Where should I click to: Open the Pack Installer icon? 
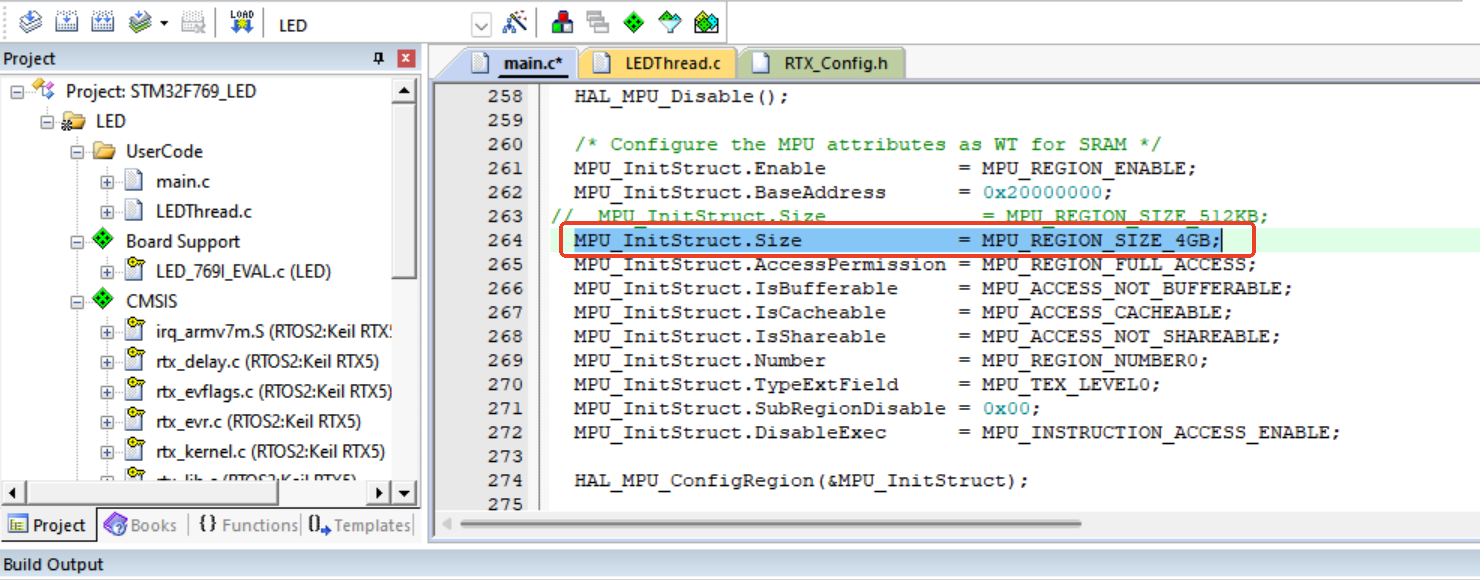tap(707, 23)
